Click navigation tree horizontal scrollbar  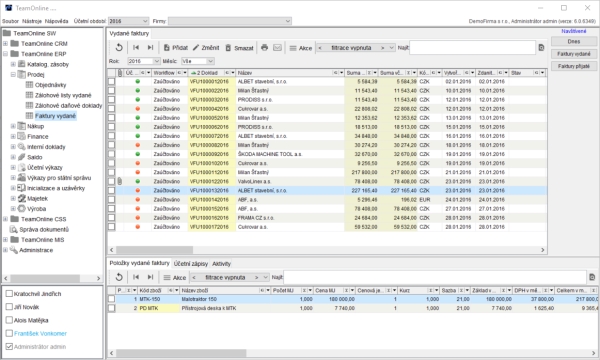(x=45, y=278)
